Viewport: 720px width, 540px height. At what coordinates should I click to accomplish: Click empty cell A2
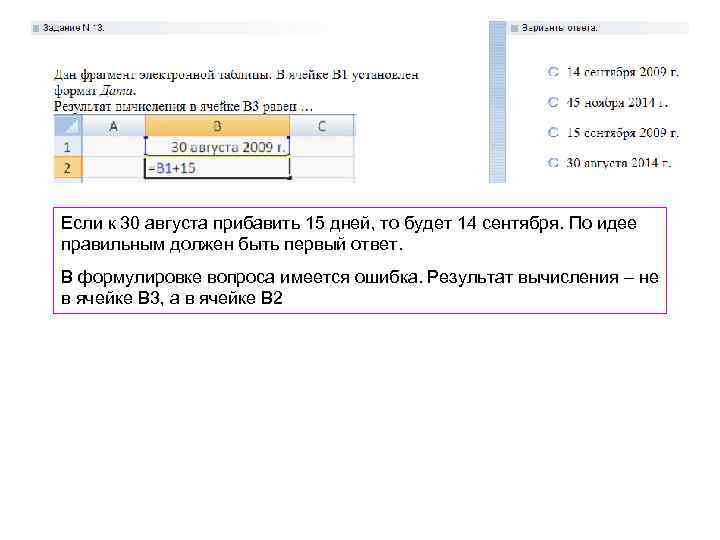[x=113, y=168]
